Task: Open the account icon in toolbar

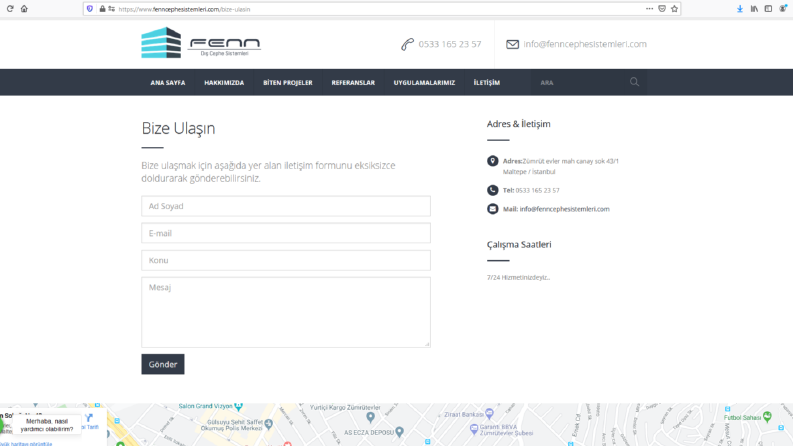Action: 783,9
